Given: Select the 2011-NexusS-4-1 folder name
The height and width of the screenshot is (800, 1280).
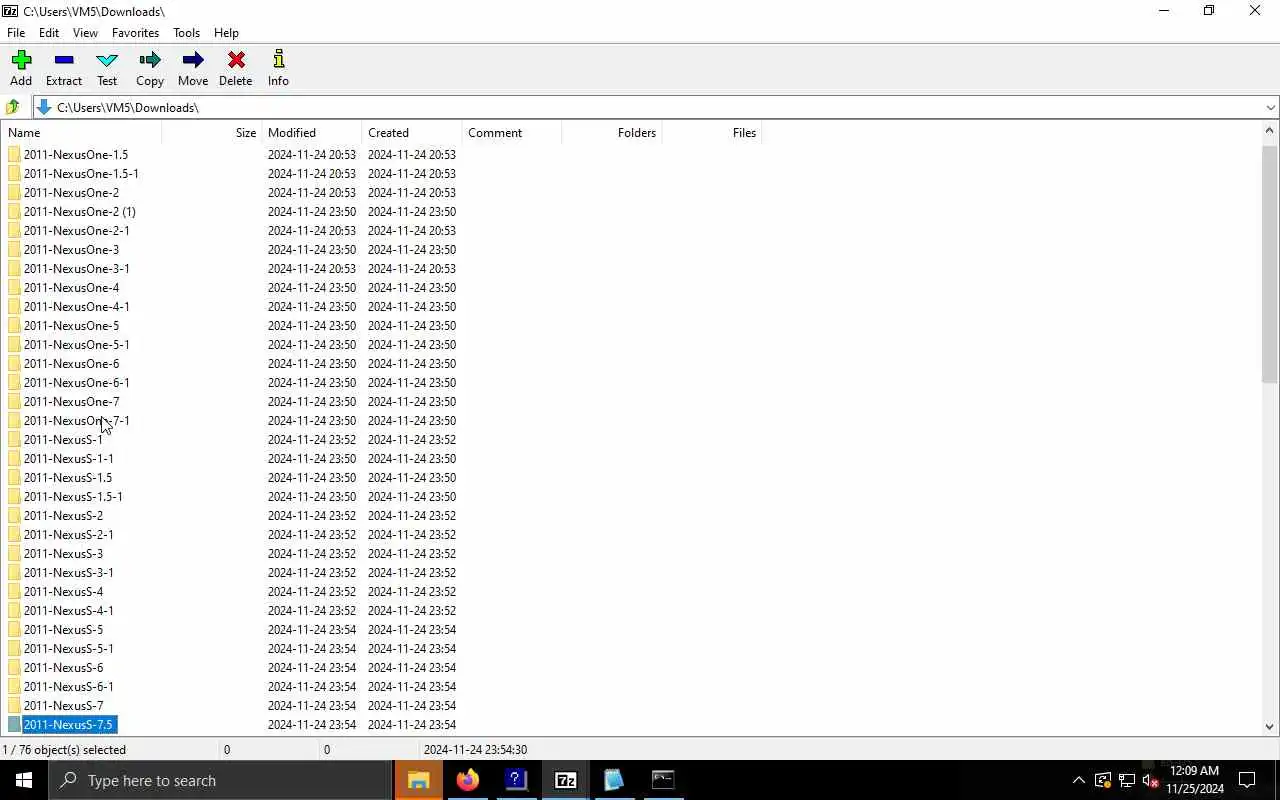Looking at the screenshot, I should point(69,611).
